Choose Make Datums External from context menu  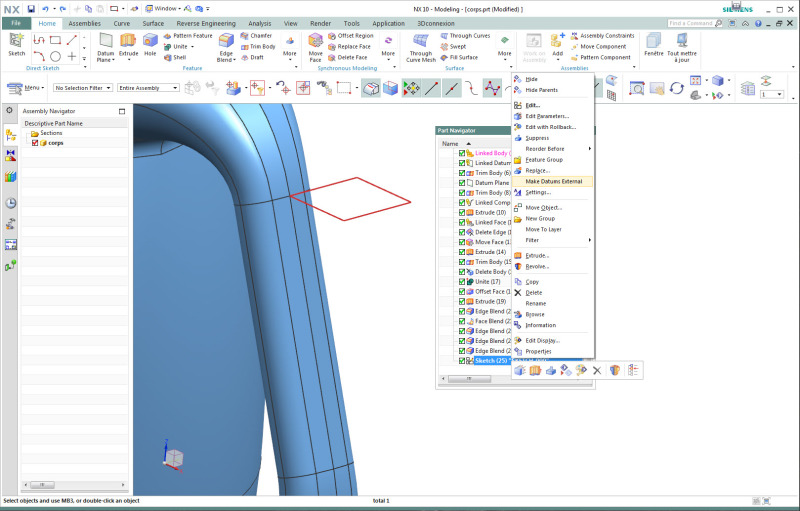click(x=553, y=182)
